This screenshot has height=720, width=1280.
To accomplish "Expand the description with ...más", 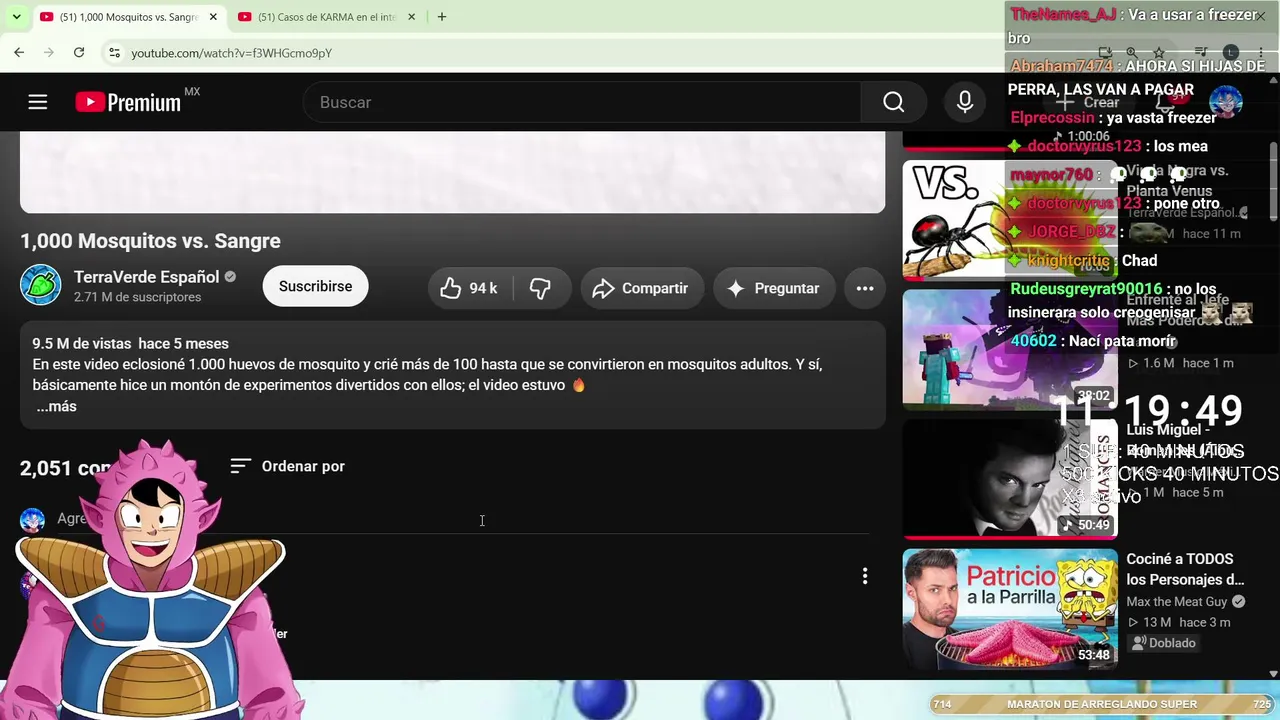I will 56,406.
